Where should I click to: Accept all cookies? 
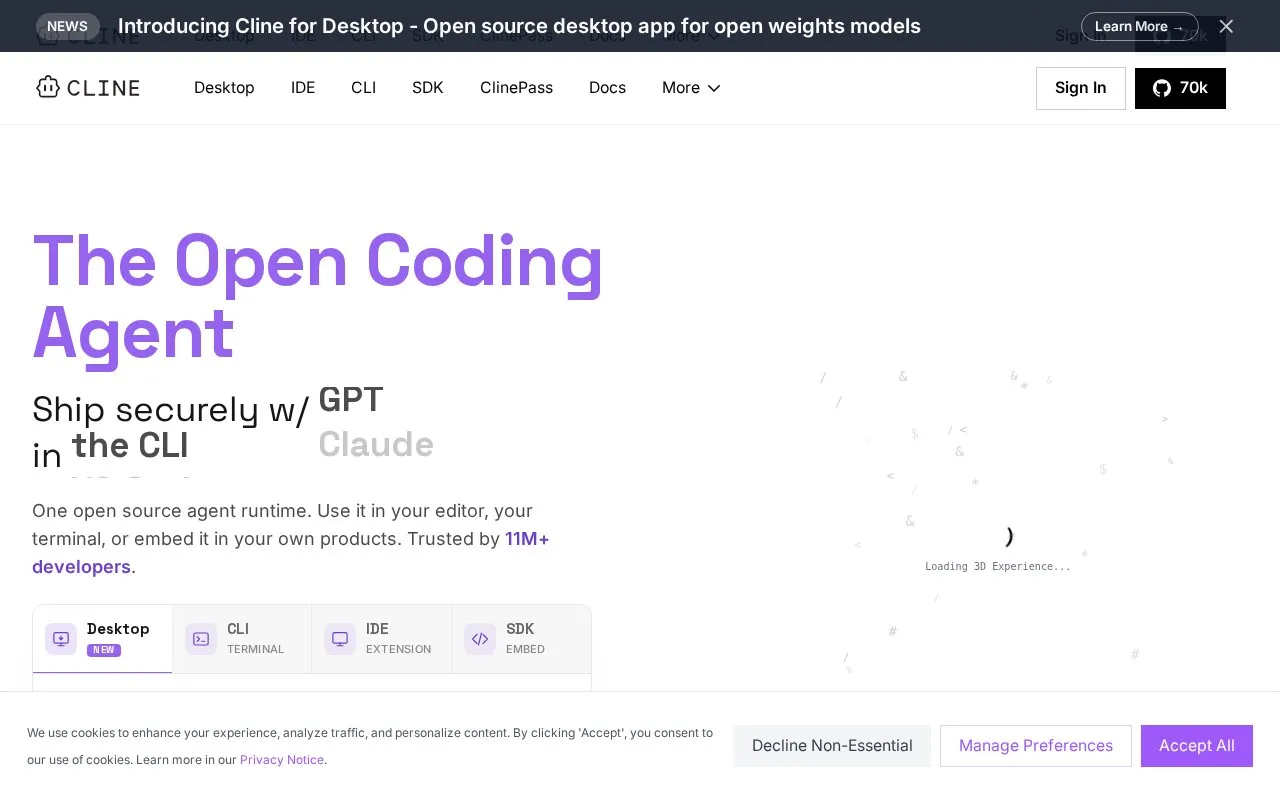pyautogui.click(x=1197, y=746)
